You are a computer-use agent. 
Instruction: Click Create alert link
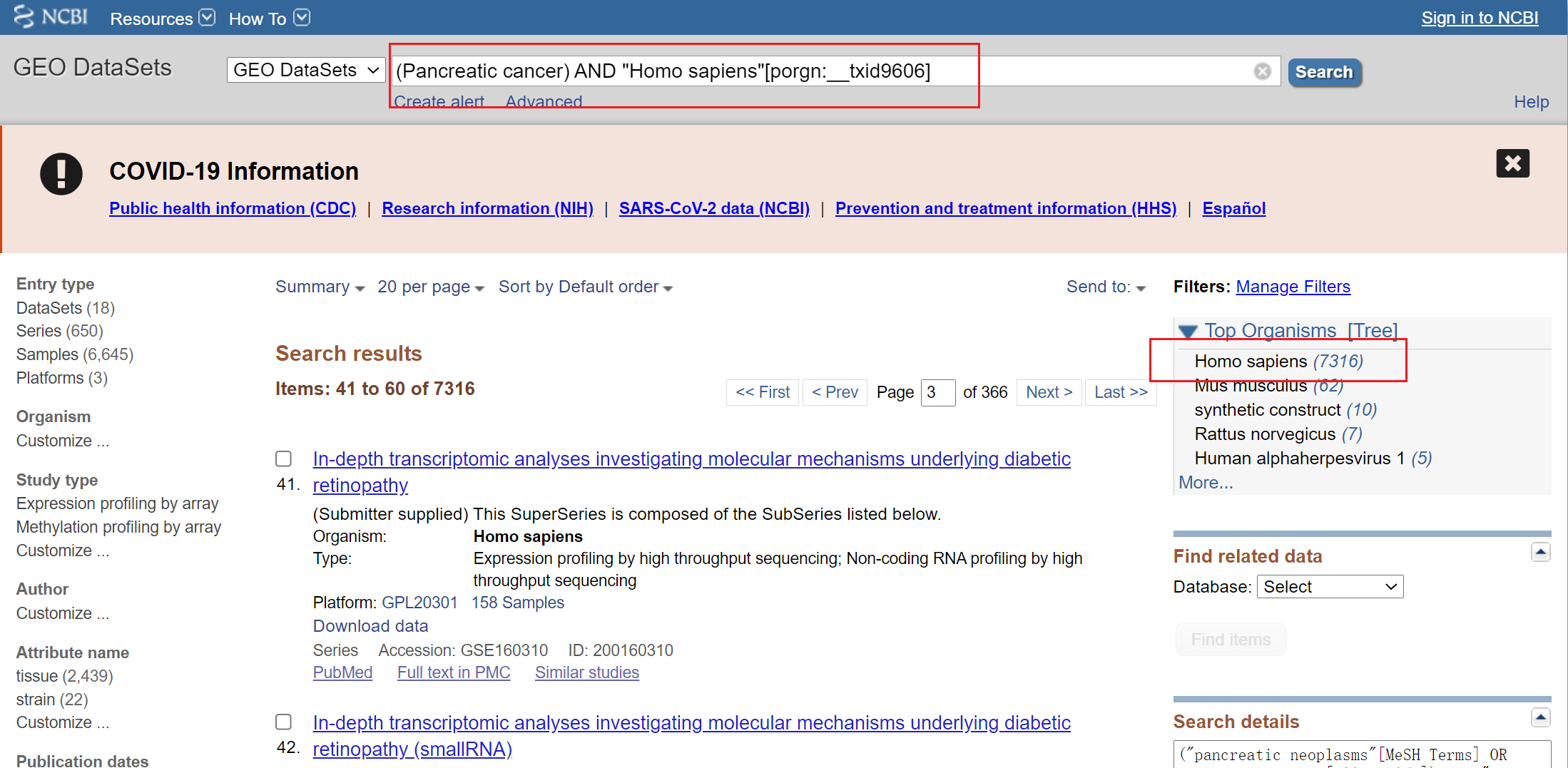click(x=439, y=102)
